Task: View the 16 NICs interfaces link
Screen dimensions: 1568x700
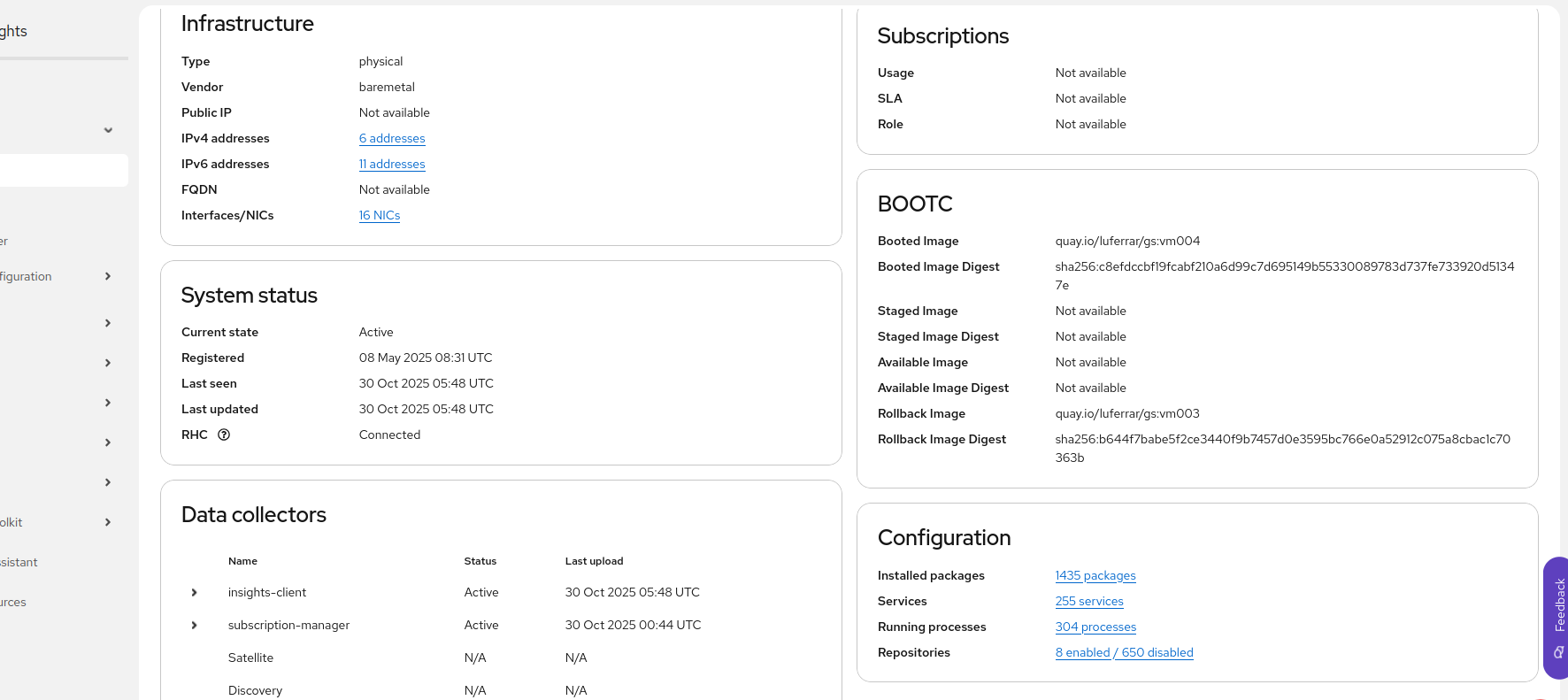Action: click(380, 215)
